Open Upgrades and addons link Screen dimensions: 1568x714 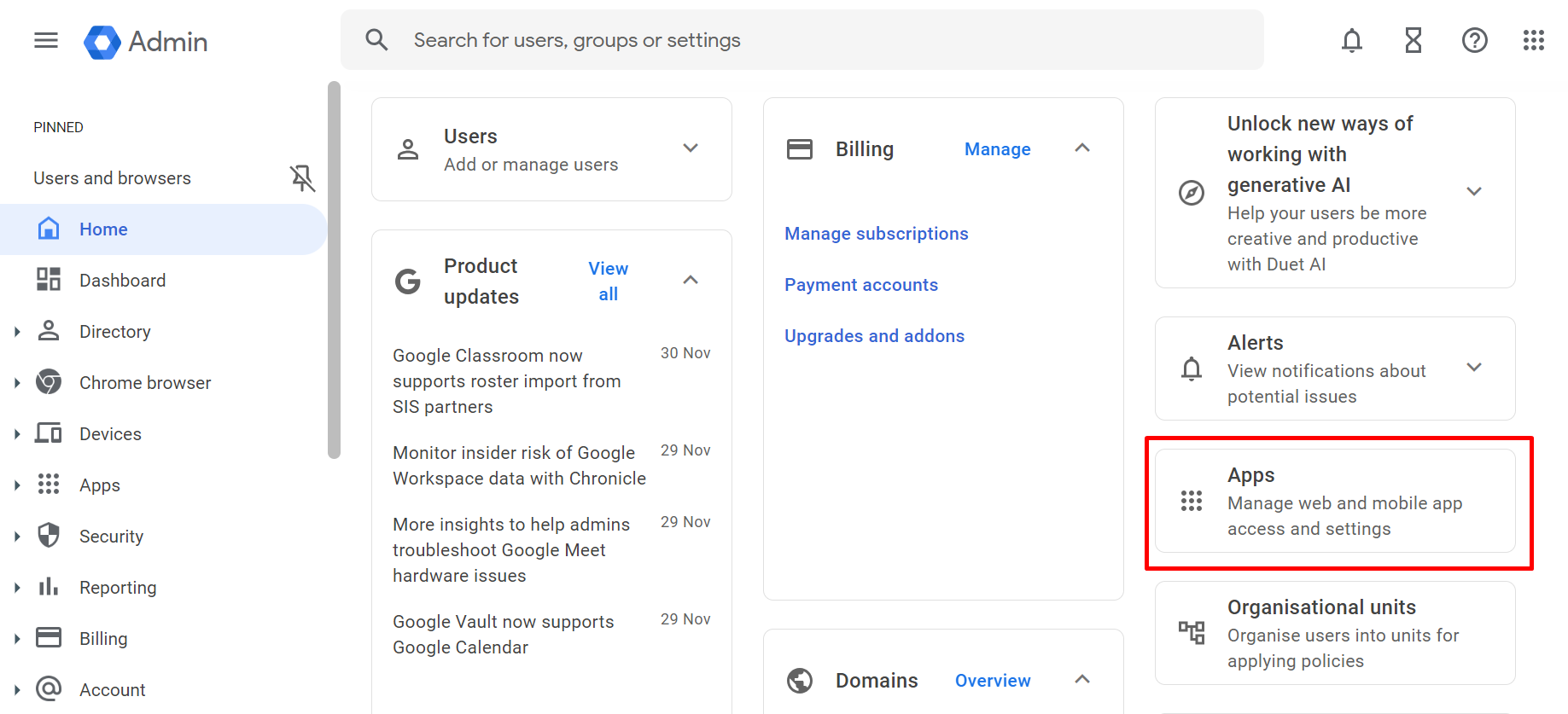pyautogui.click(x=874, y=336)
